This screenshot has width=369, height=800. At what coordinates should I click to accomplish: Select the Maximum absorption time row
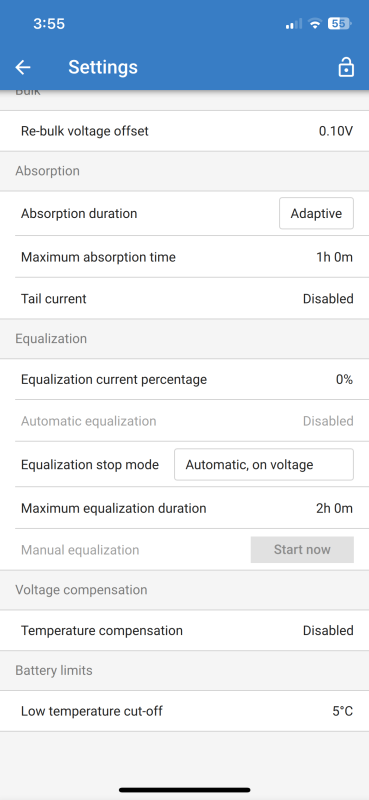click(x=184, y=257)
